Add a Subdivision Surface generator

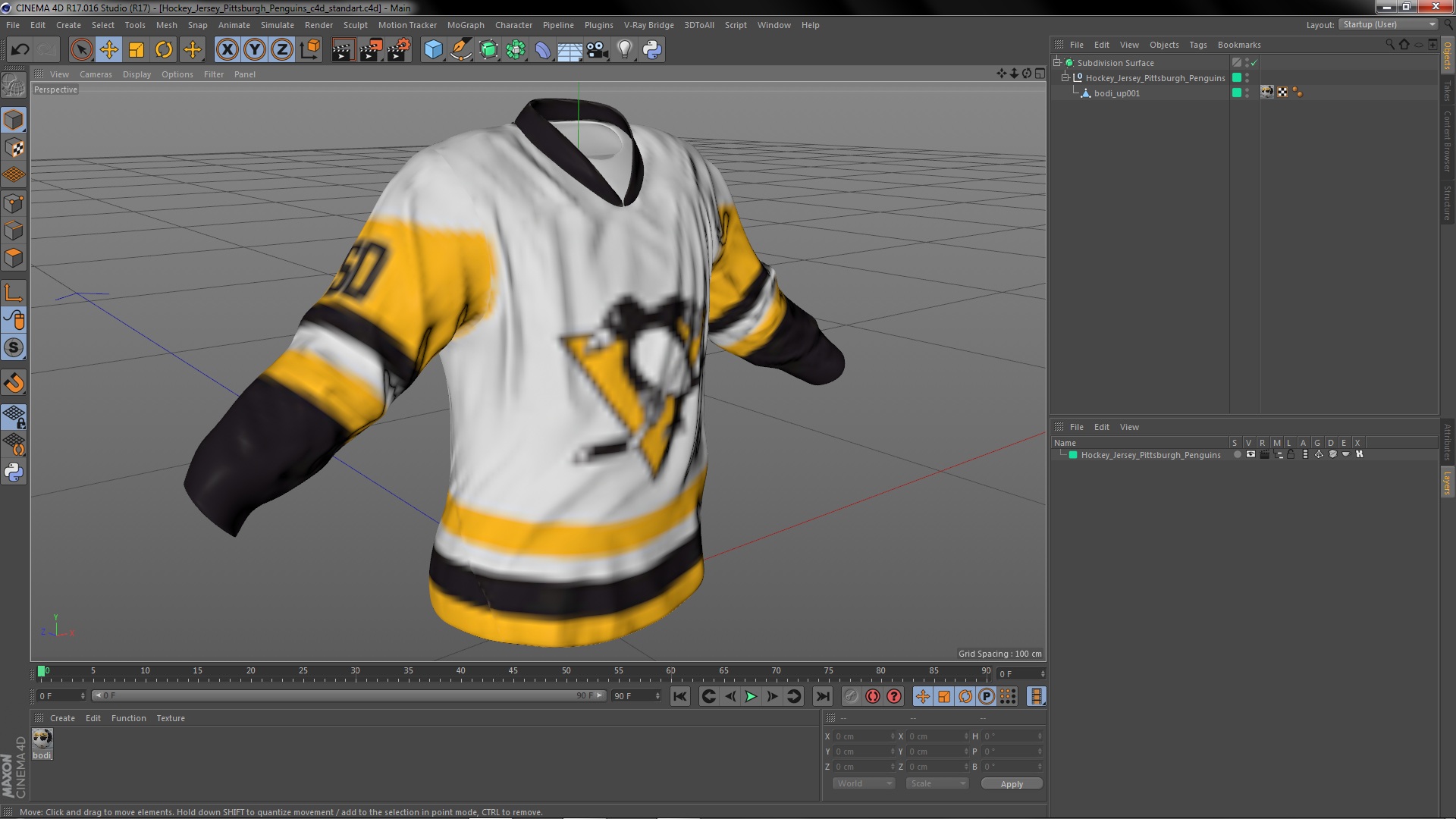pyautogui.click(x=488, y=50)
